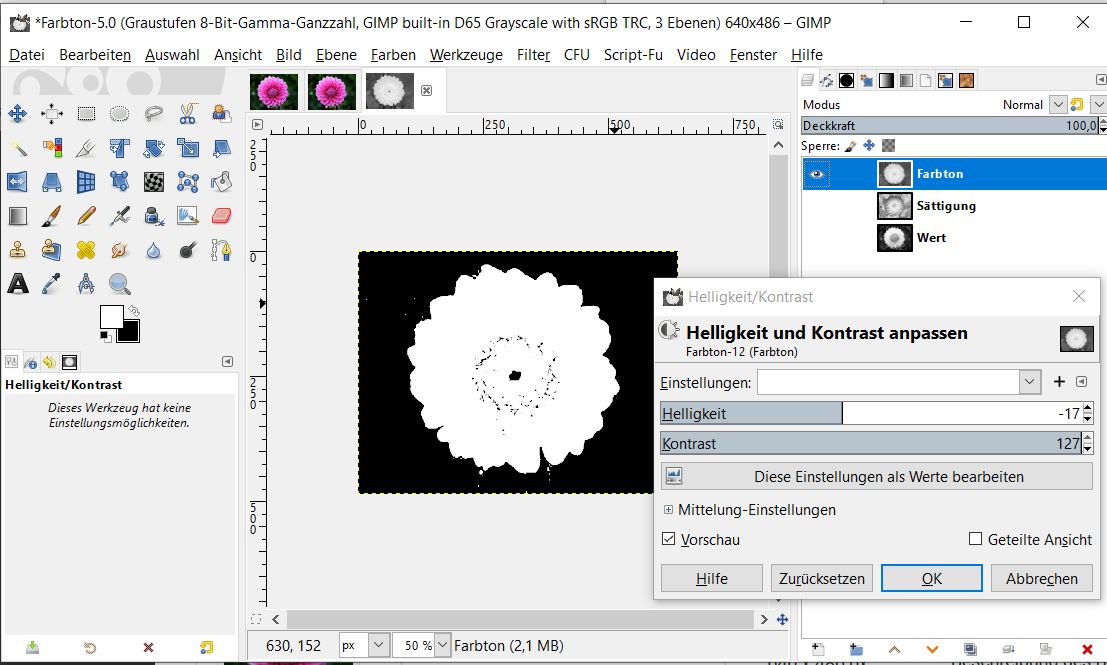
Task: Uncheck the Vorschau checkbox
Action: coord(669,539)
